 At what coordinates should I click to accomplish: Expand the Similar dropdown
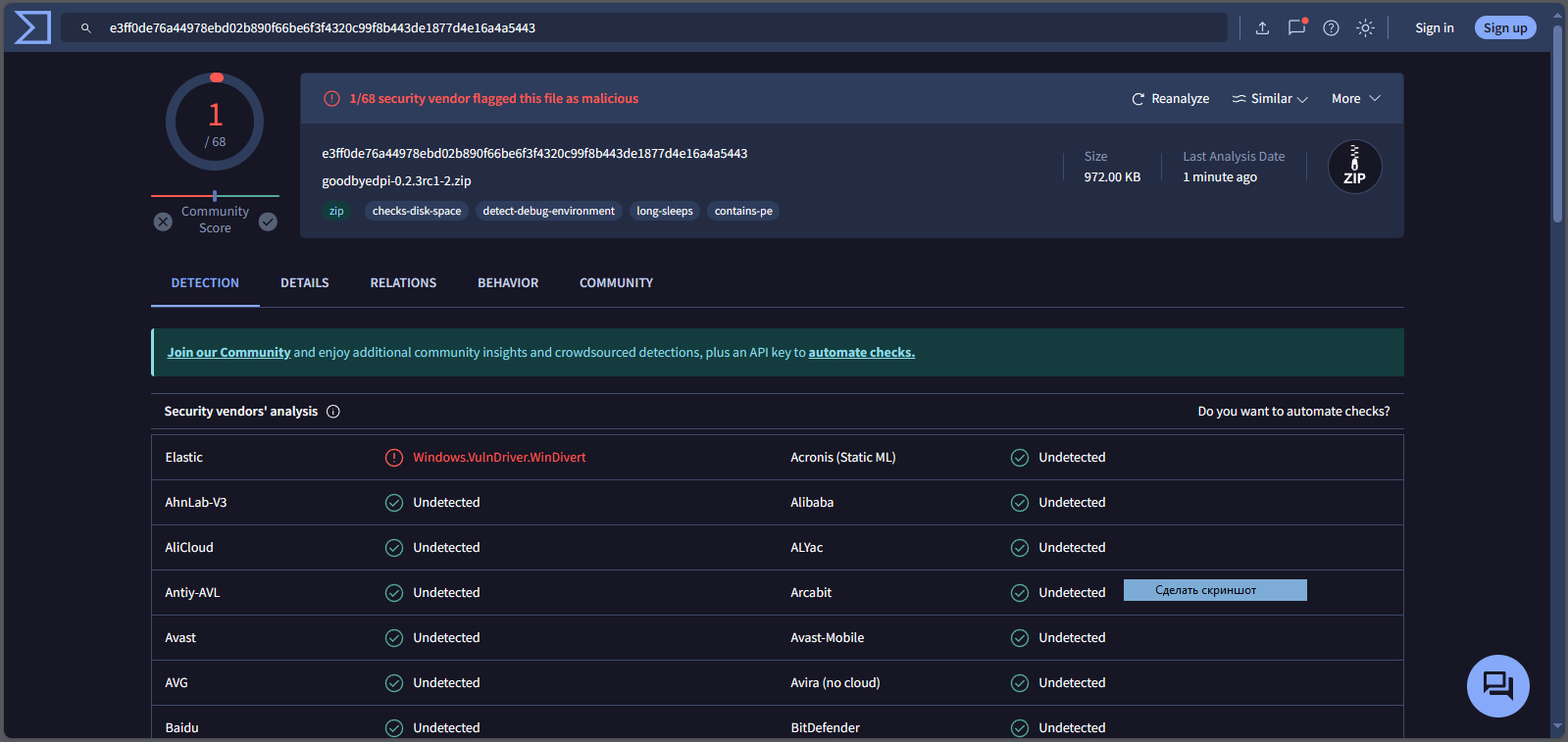pyautogui.click(x=1270, y=99)
